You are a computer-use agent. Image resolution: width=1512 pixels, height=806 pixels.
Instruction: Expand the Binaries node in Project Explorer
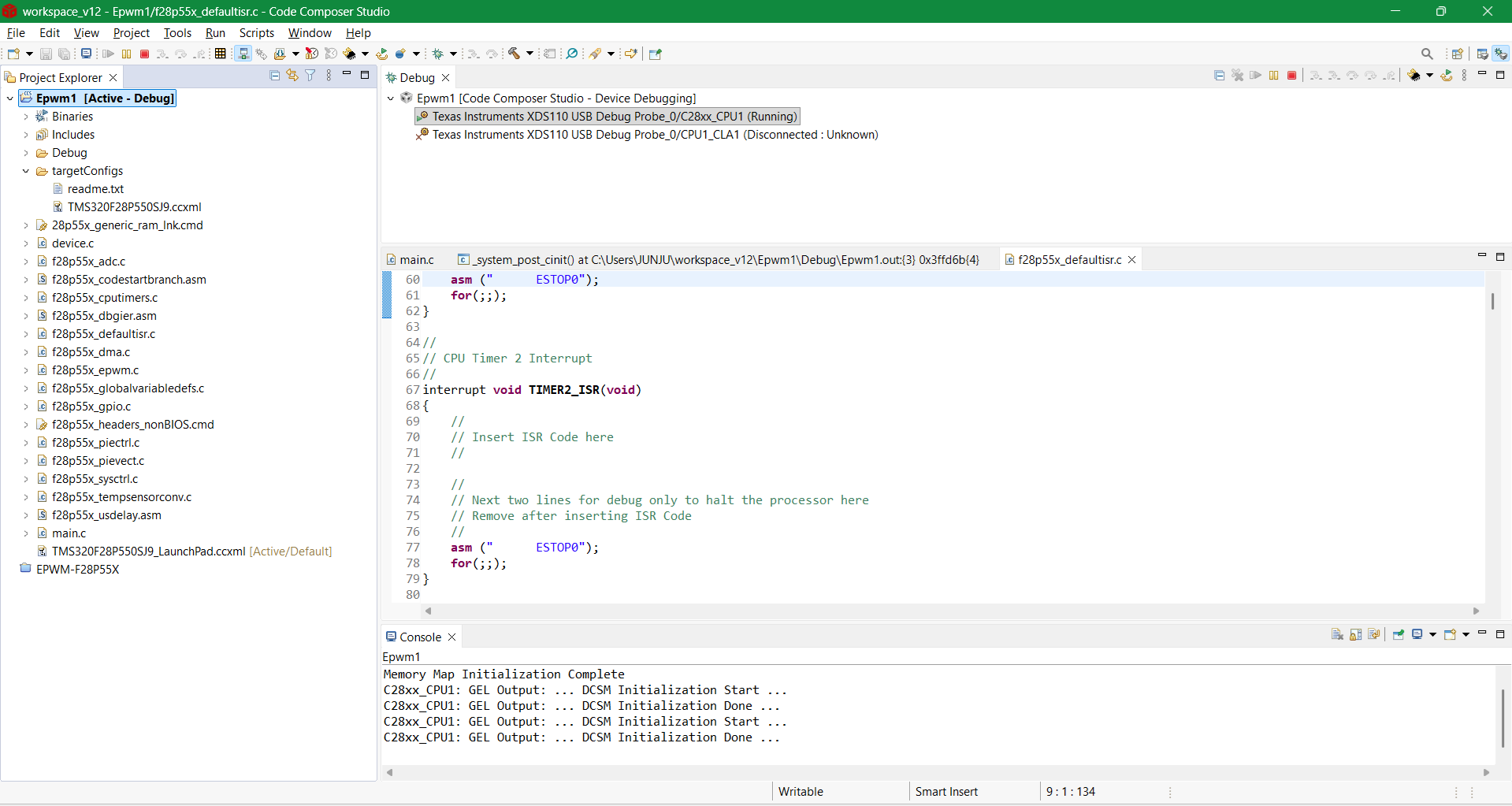click(x=26, y=117)
